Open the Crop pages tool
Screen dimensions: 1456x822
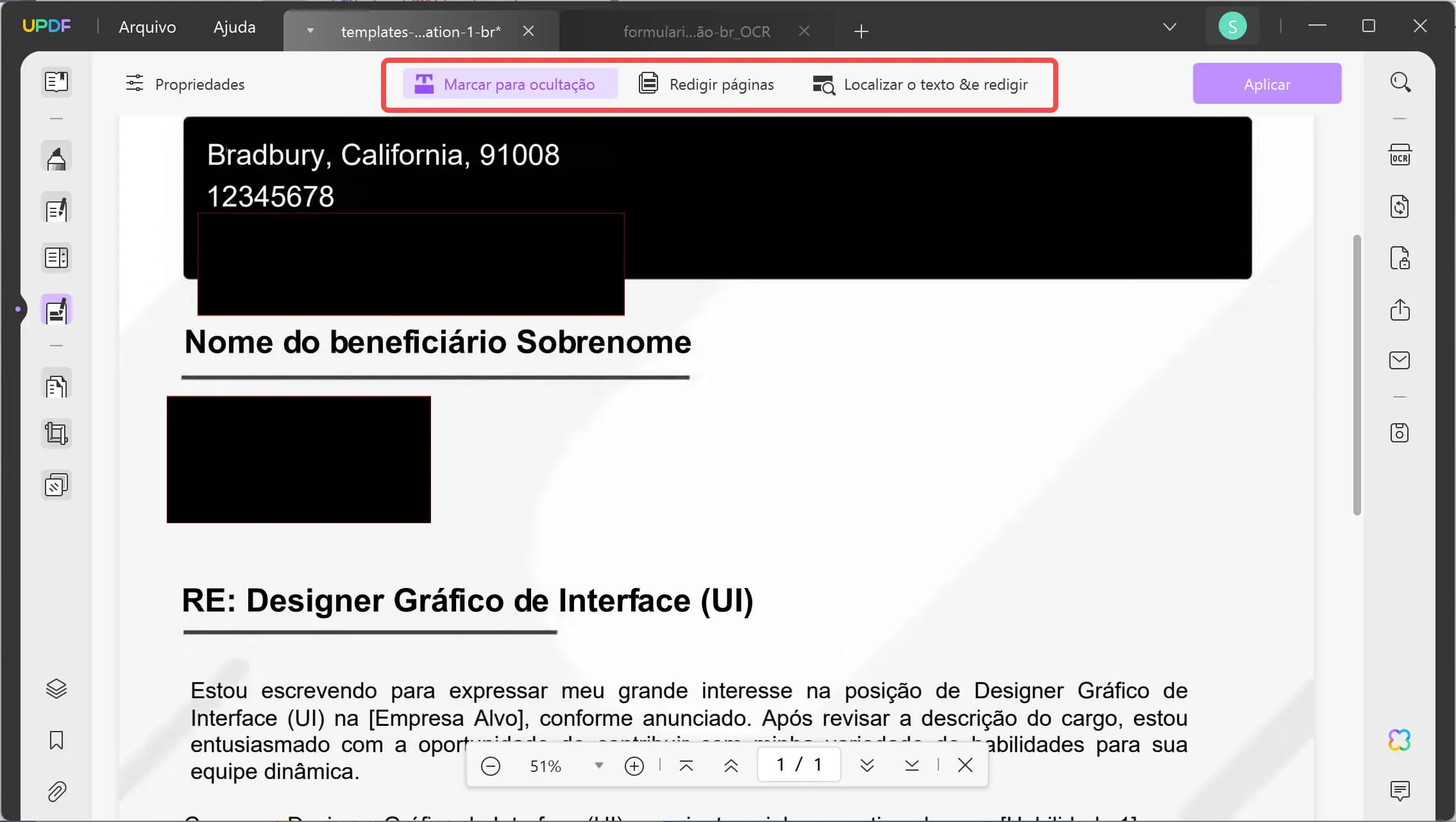56,433
